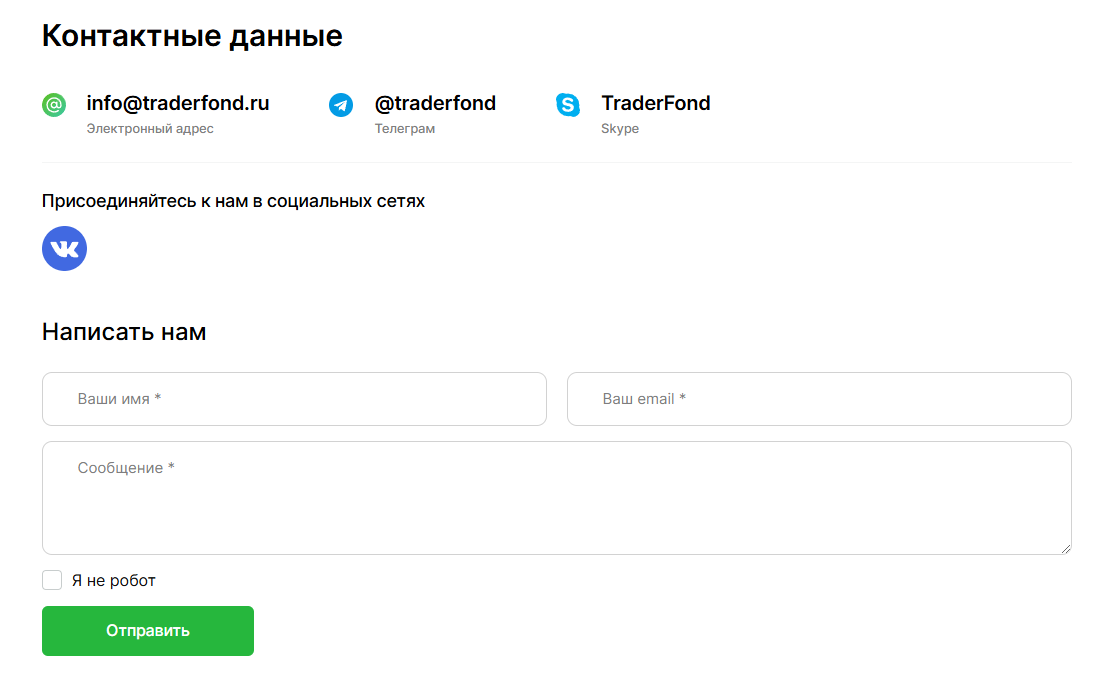Screen dimensions: 1097x697
Task: Focus the "Ваш email" input field
Action: coord(819,399)
